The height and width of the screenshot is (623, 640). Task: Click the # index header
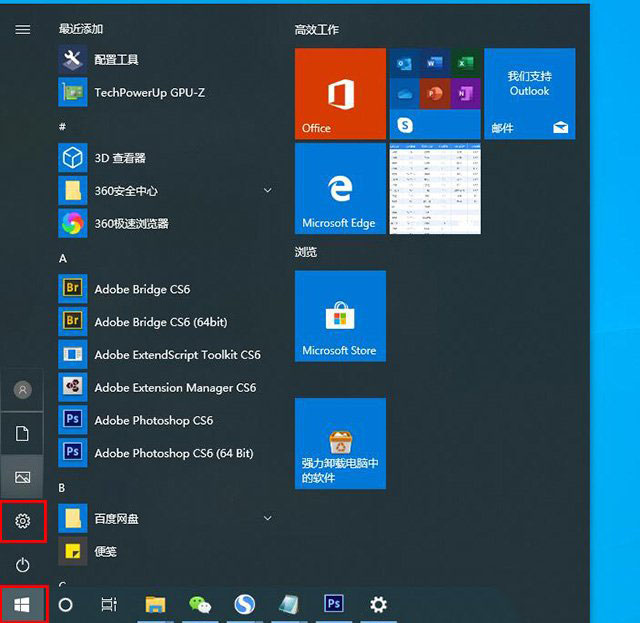point(62,127)
